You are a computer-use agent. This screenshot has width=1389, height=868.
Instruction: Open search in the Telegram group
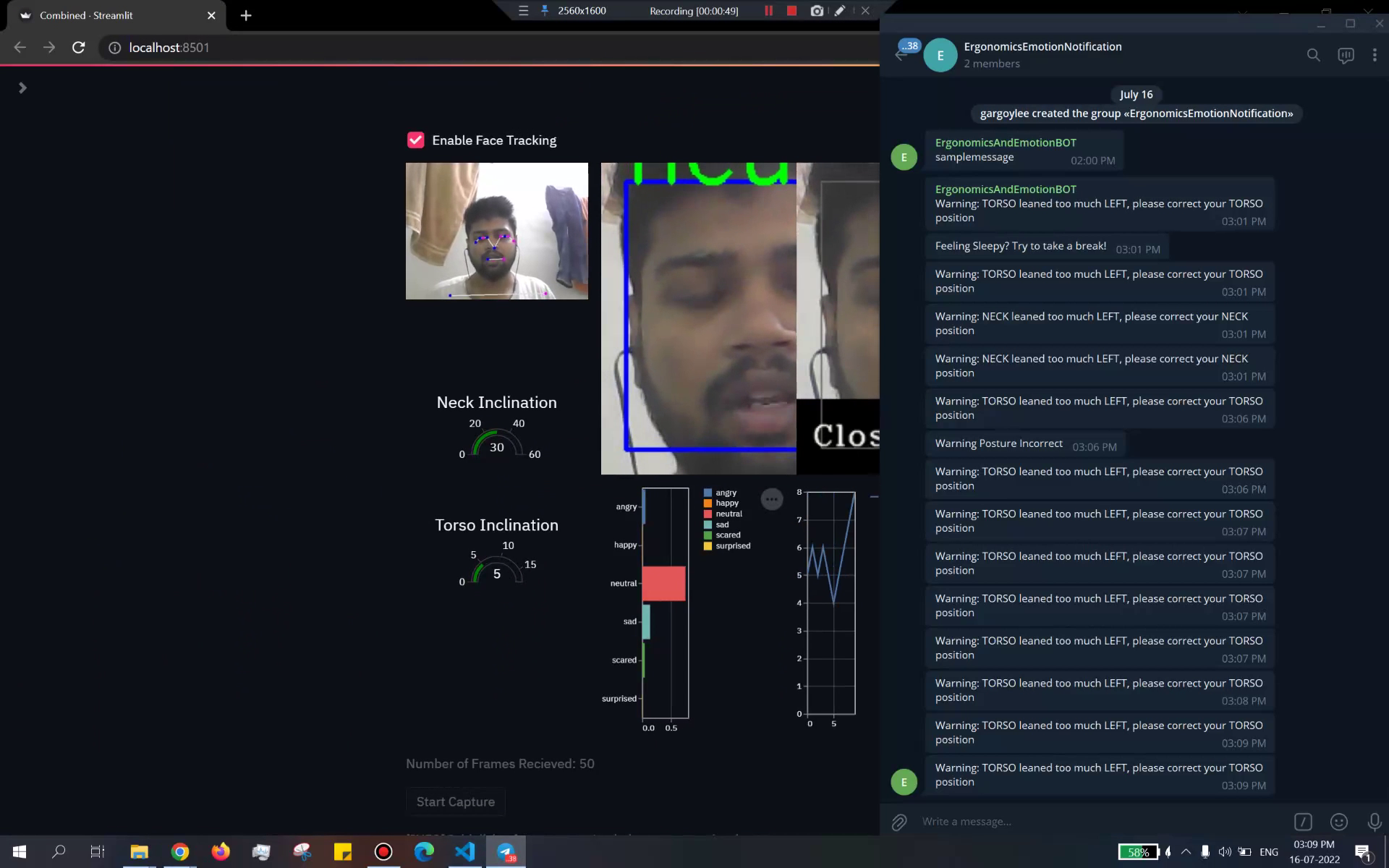point(1312,55)
